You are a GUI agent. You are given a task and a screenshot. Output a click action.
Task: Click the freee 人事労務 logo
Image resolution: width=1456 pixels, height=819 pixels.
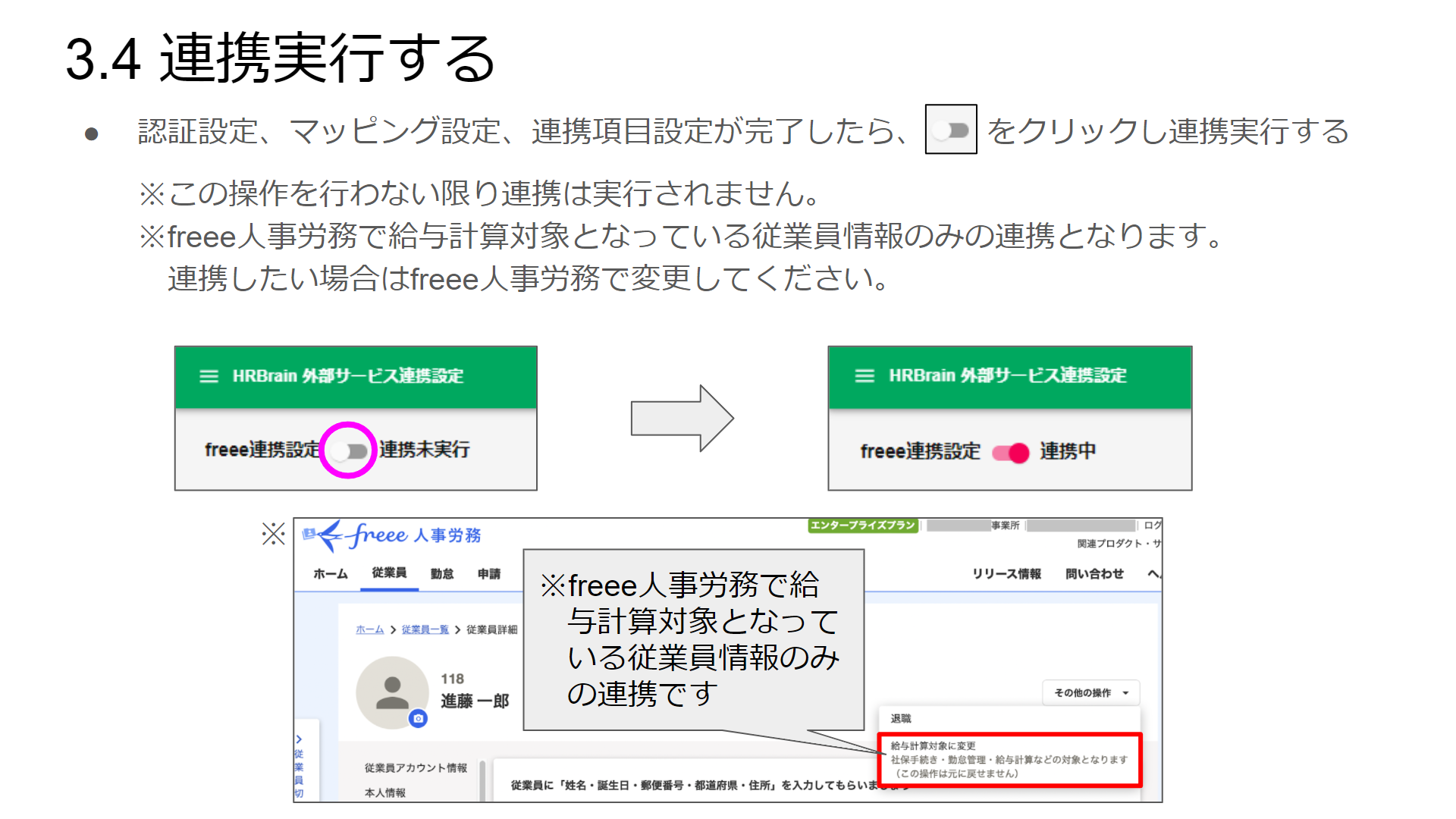coord(392,535)
